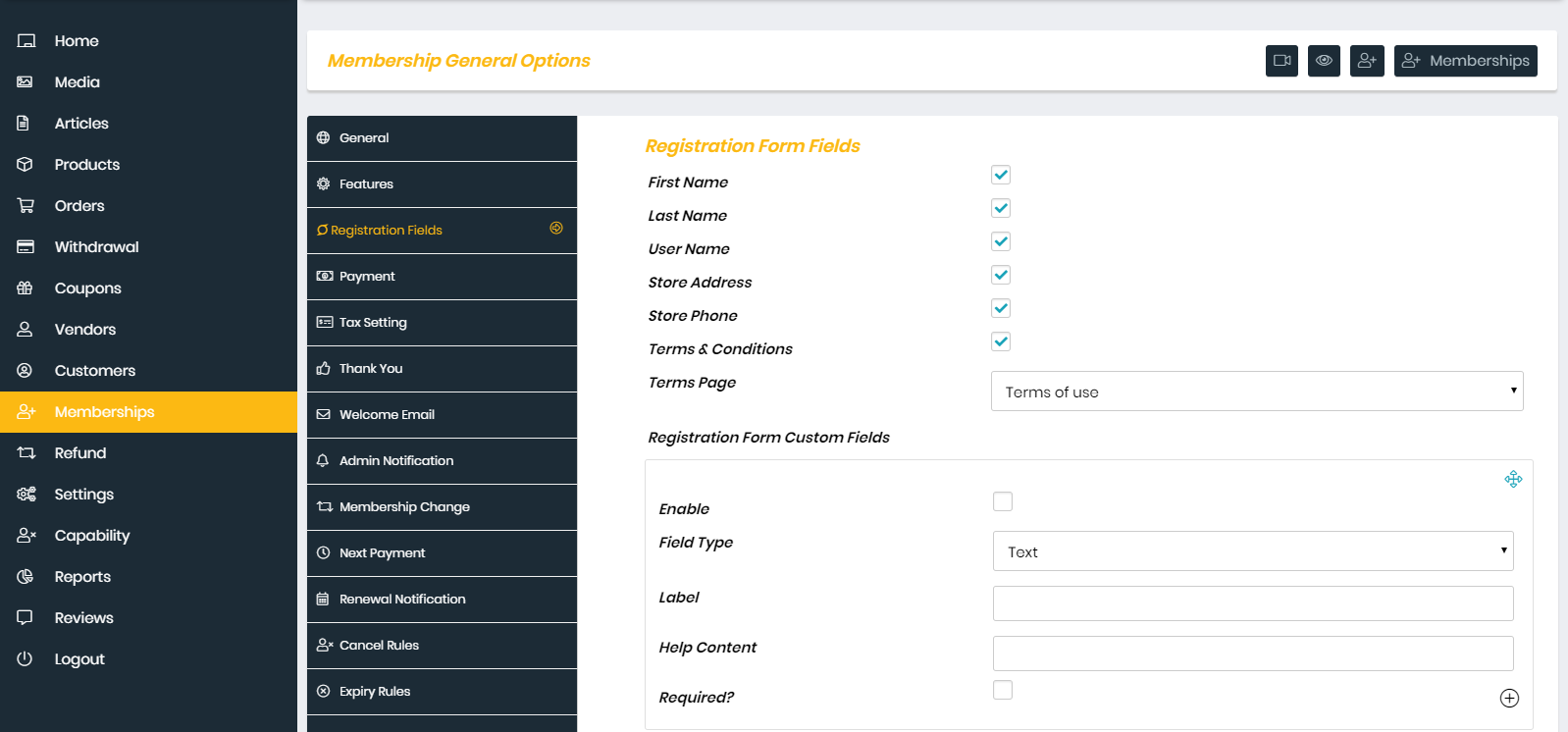Image resolution: width=1568 pixels, height=732 pixels.
Task: Select the Renewal Notification tab
Action: [x=442, y=600]
